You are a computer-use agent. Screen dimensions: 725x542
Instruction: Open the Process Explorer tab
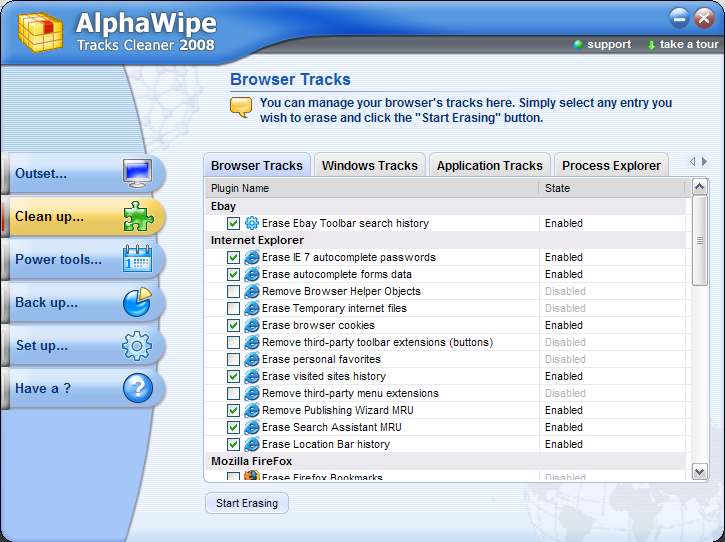click(611, 166)
